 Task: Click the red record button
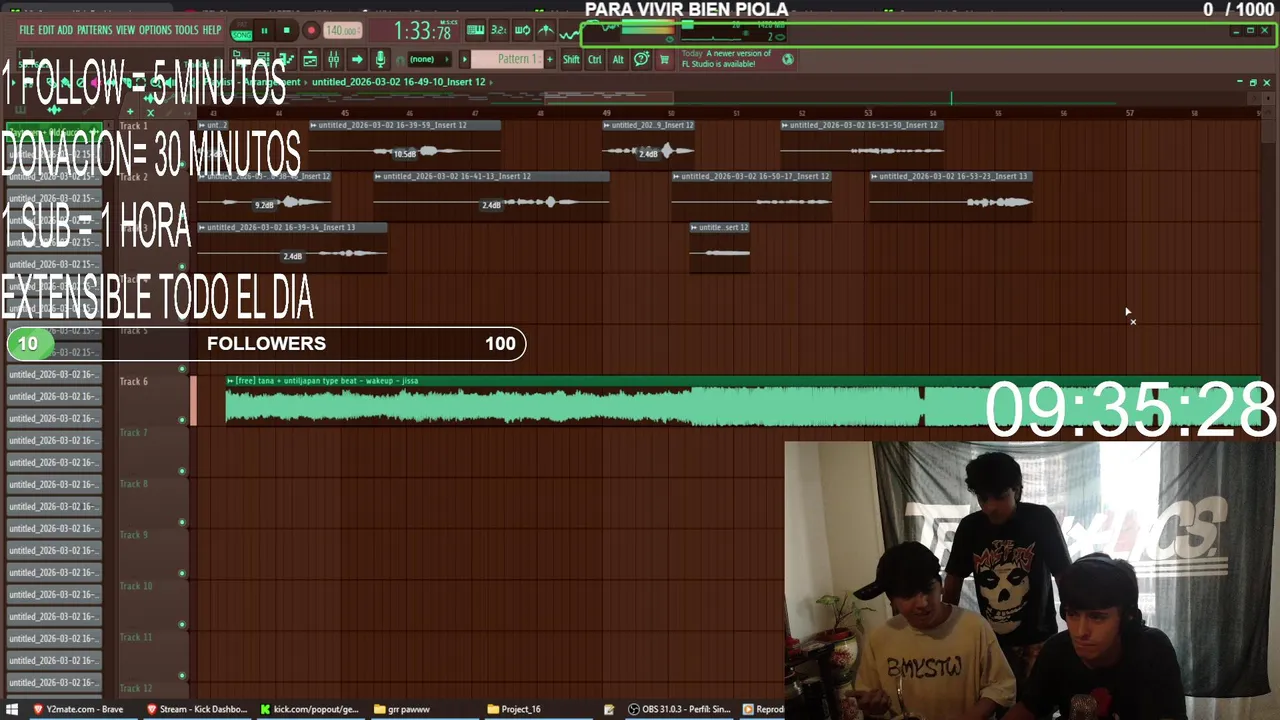(x=311, y=31)
